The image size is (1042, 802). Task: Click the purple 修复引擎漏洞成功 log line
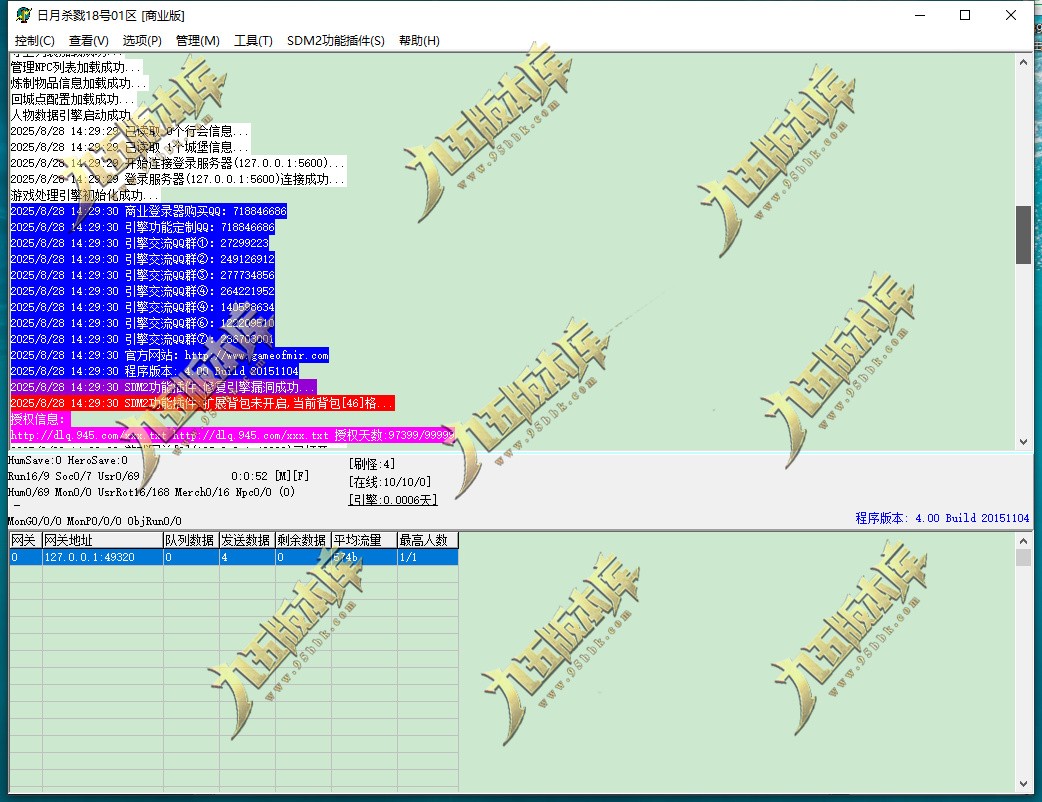(x=163, y=387)
